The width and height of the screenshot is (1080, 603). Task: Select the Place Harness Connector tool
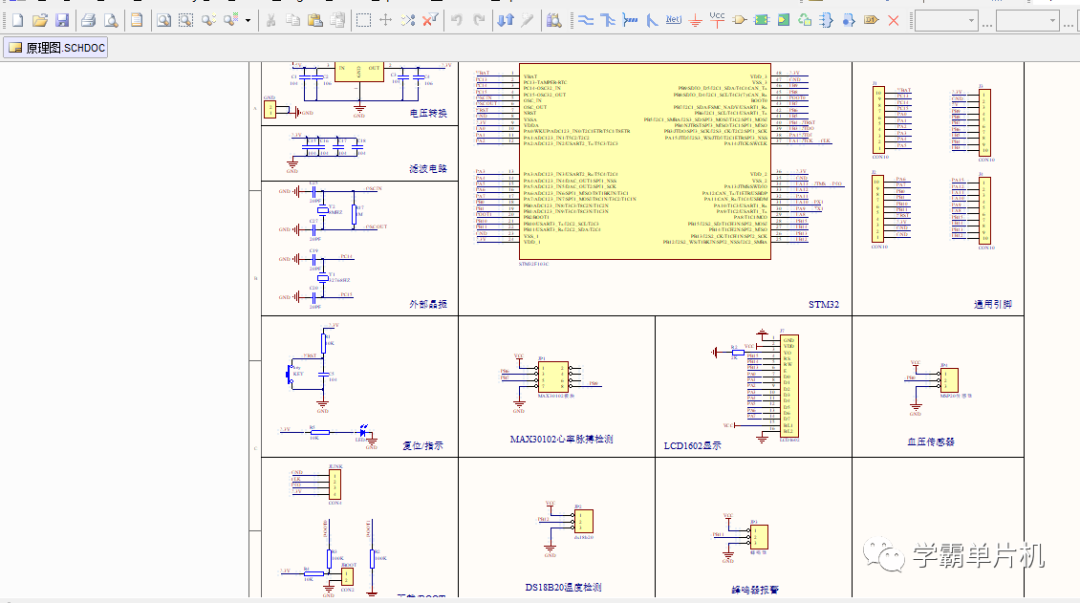click(827, 21)
